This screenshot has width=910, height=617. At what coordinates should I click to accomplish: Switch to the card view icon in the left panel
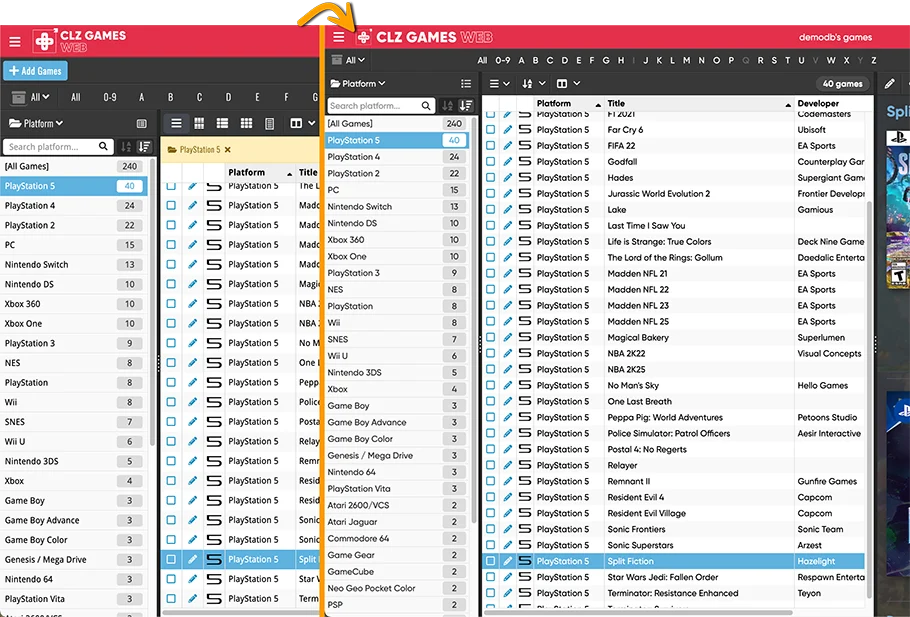(222, 123)
